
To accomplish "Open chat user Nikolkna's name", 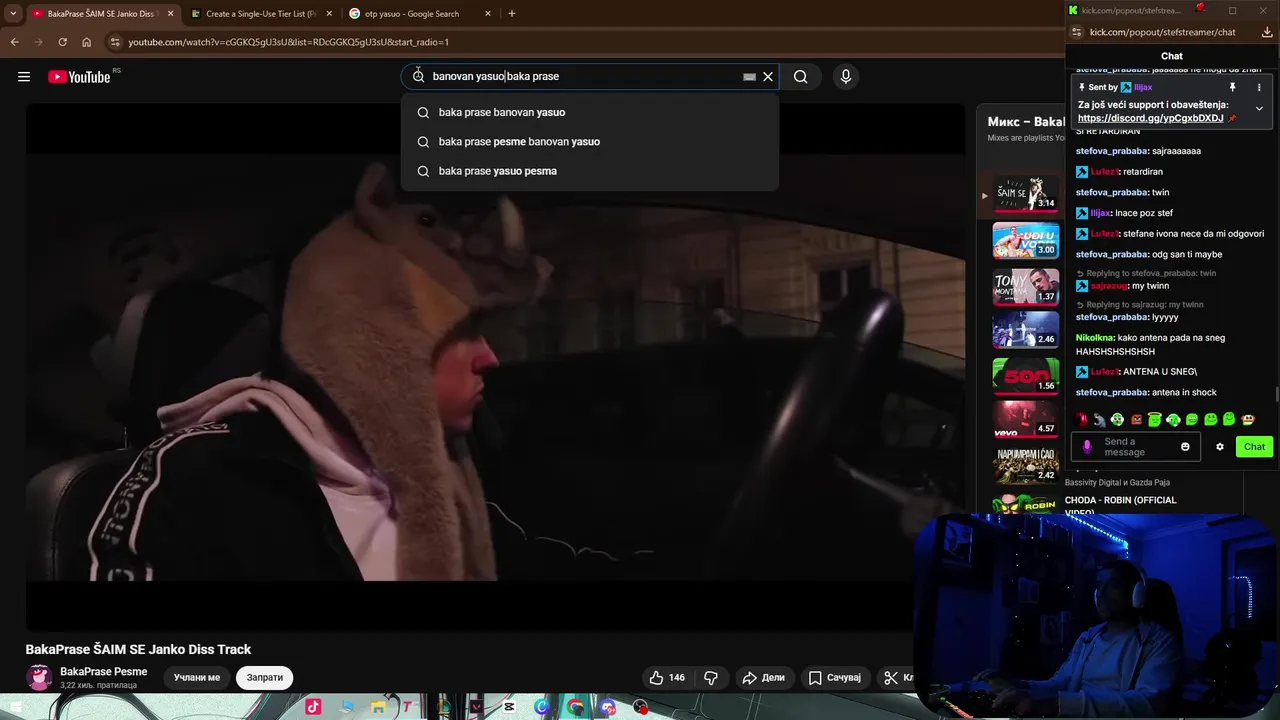I will (x=1094, y=338).
